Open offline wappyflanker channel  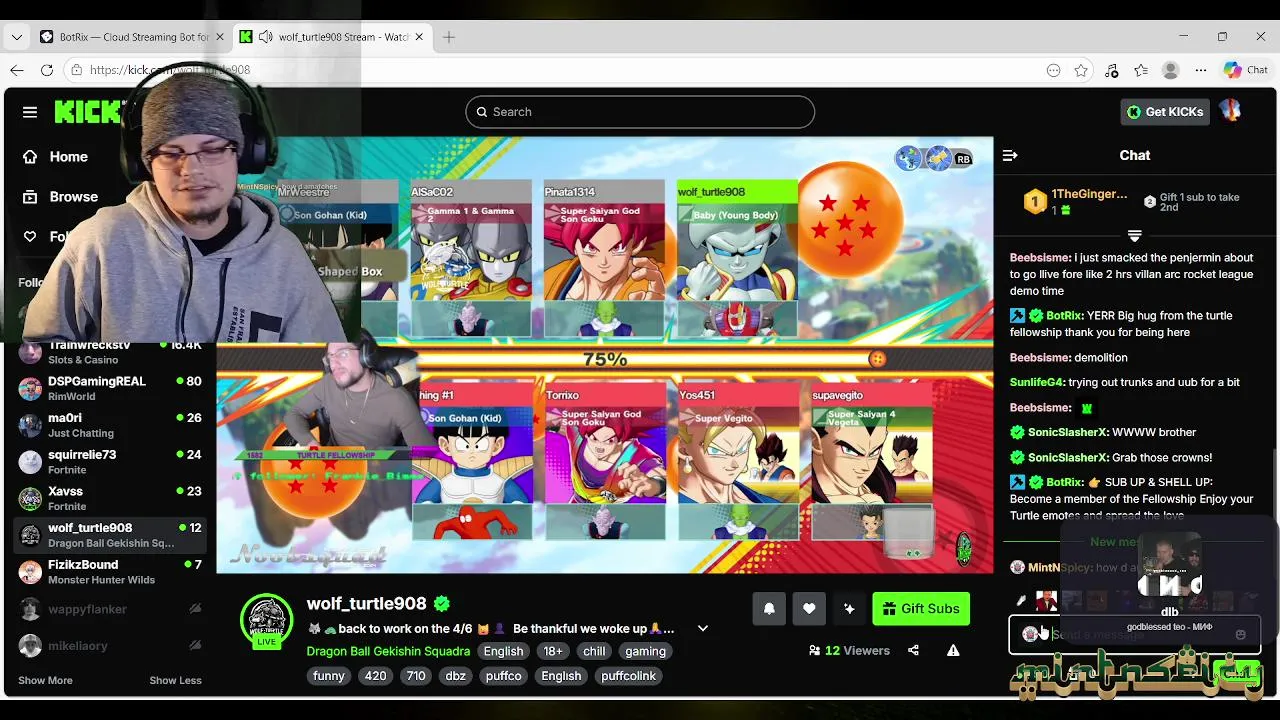(112, 609)
